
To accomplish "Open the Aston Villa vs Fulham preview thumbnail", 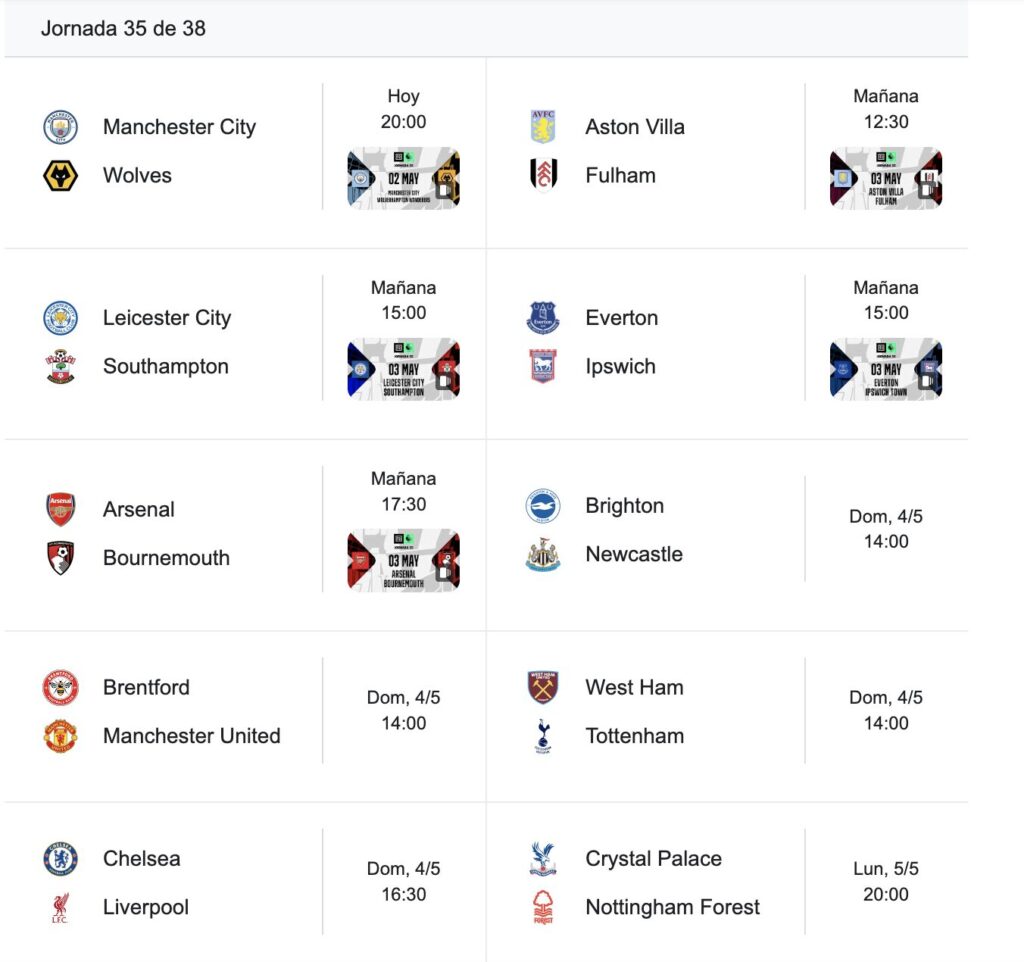I will coord(886,178).
